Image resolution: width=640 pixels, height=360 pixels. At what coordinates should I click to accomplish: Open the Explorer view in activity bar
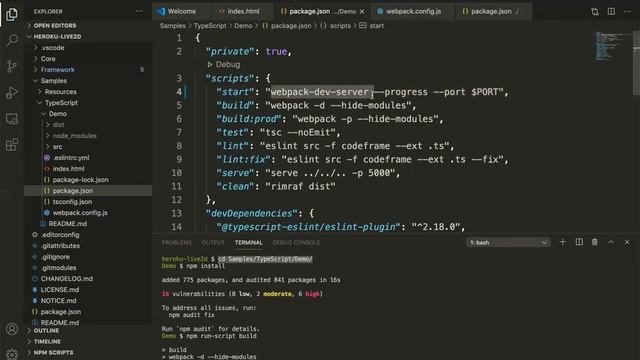(x=12, y=14)
